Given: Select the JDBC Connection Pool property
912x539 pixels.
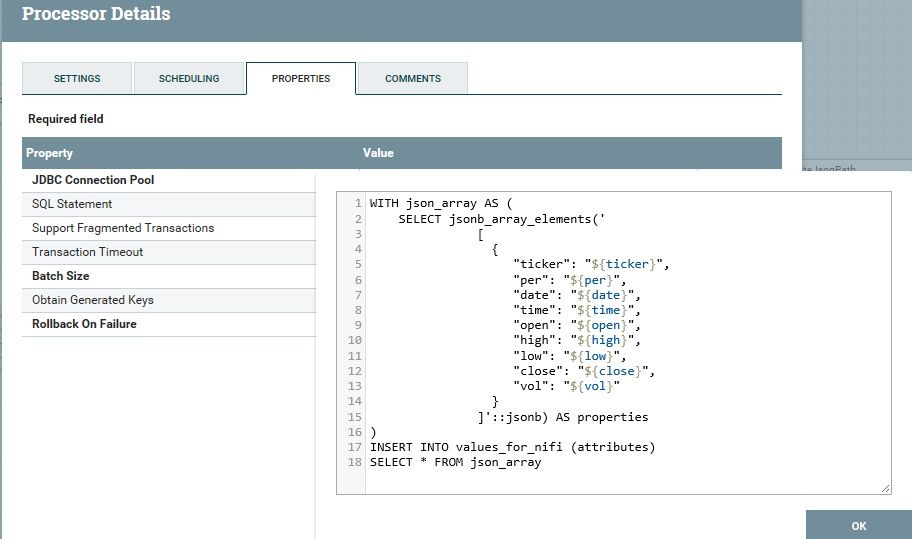Looking at the screenshot, I should click(93, 180).
